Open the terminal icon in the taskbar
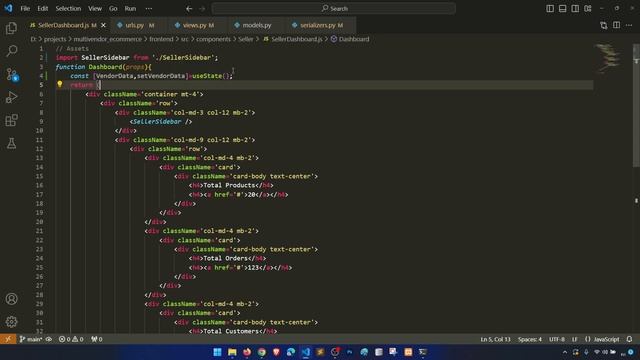This screenshot has height=360, width=640. pyautogui.click(x=423, y=352)
